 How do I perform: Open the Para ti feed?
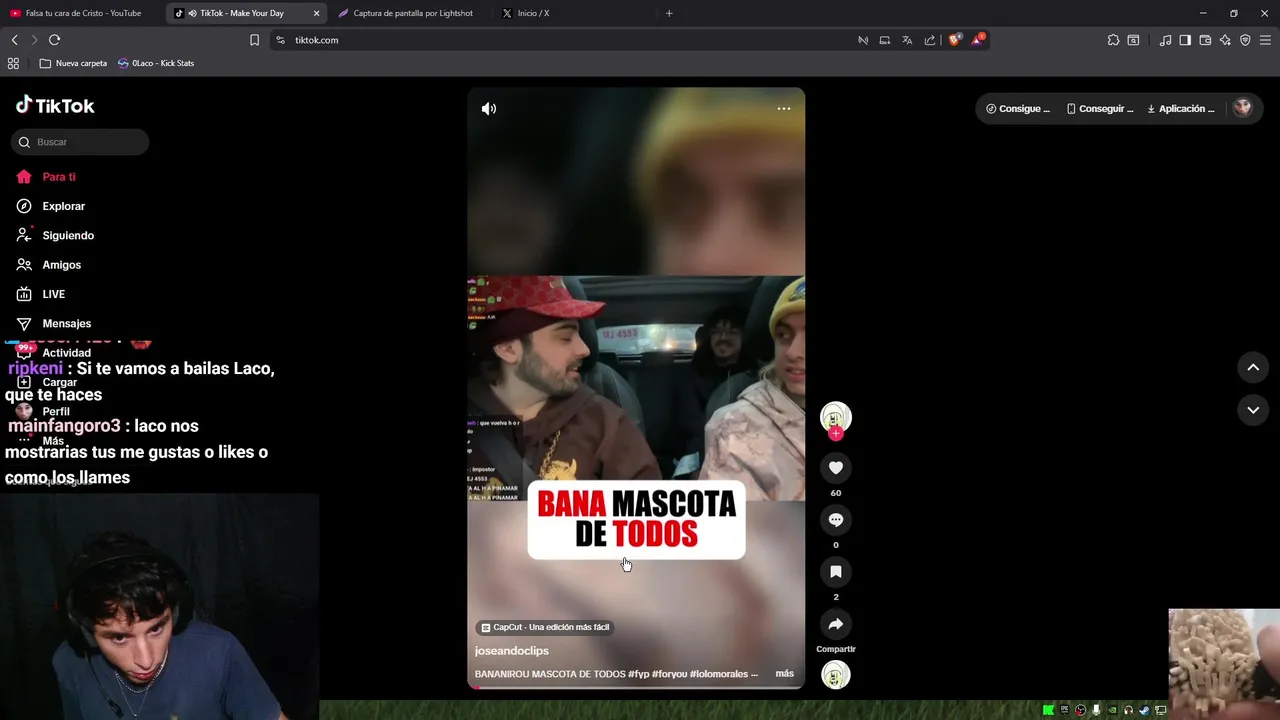tap(46, 177)
